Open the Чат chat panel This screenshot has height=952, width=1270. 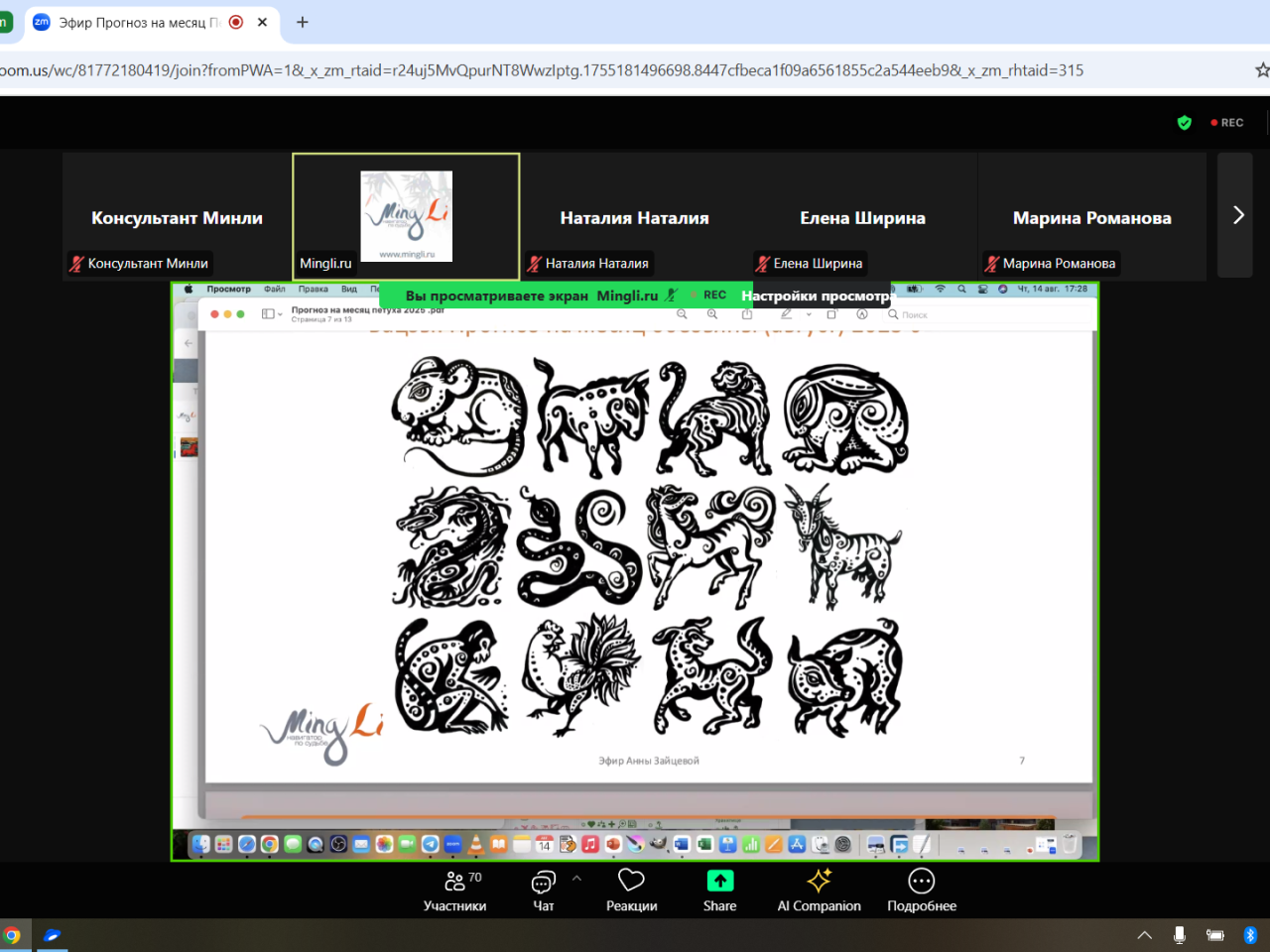543,890
